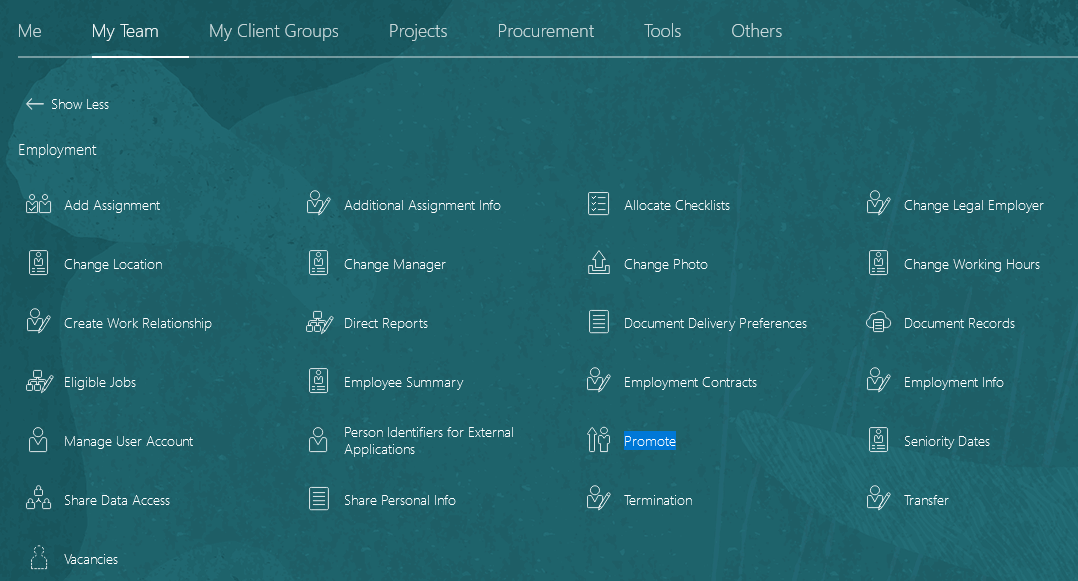1078x581 pixels.
Task: Switch to the Tools tab
Action: point(663,31)
